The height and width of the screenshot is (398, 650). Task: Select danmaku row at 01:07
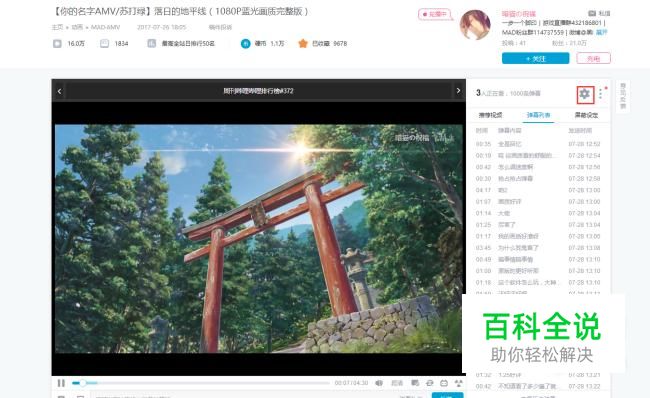[x=538, y=201]
